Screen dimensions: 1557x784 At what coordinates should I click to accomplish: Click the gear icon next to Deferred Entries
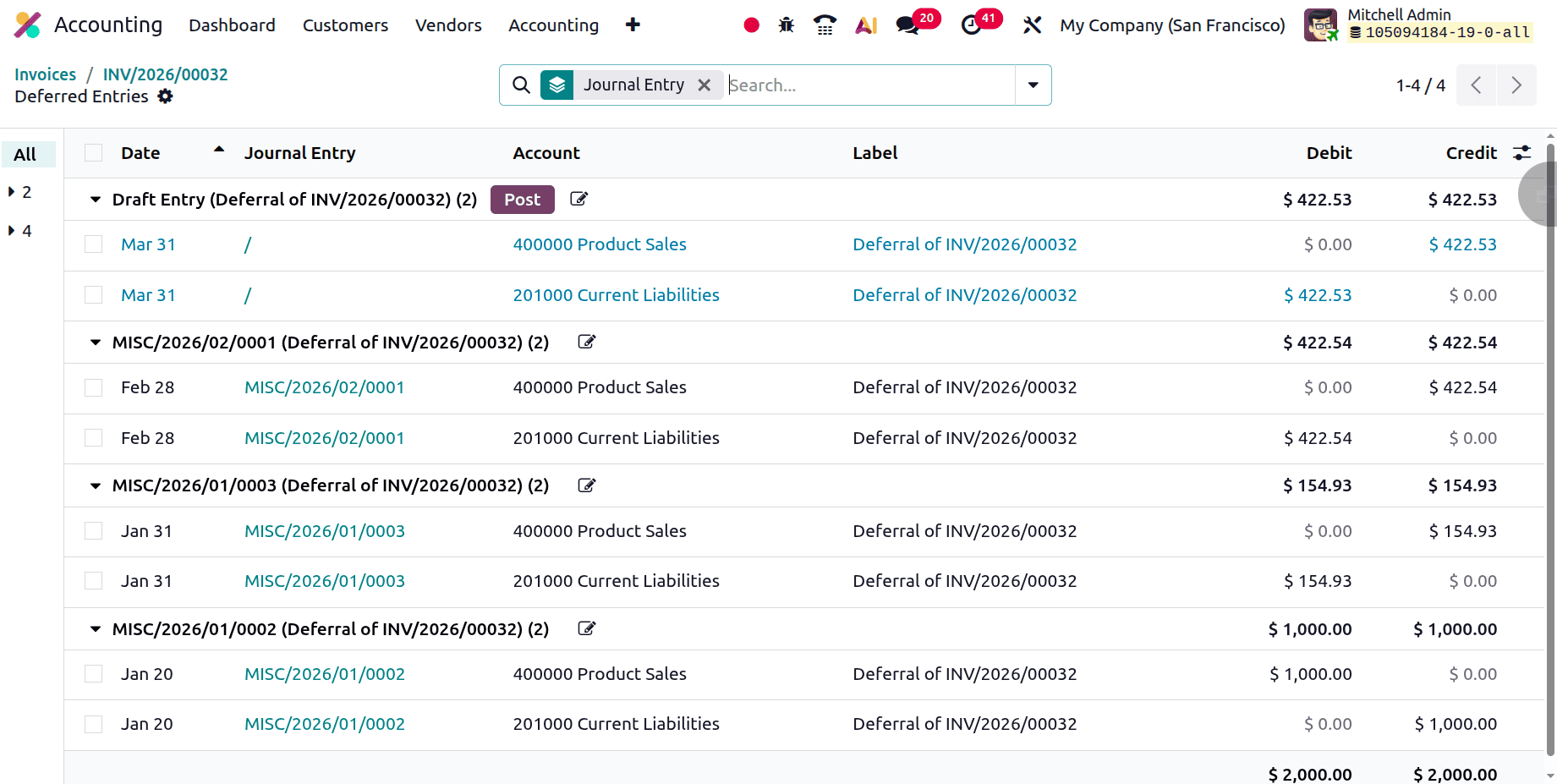[x=165, y=96]
